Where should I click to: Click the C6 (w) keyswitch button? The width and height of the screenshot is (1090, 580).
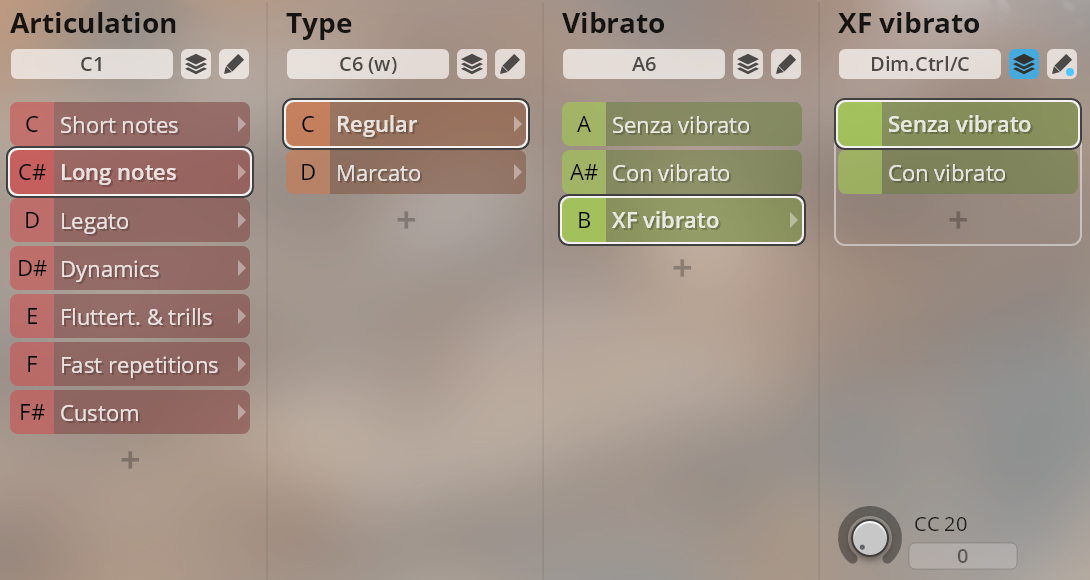(368, 65)
